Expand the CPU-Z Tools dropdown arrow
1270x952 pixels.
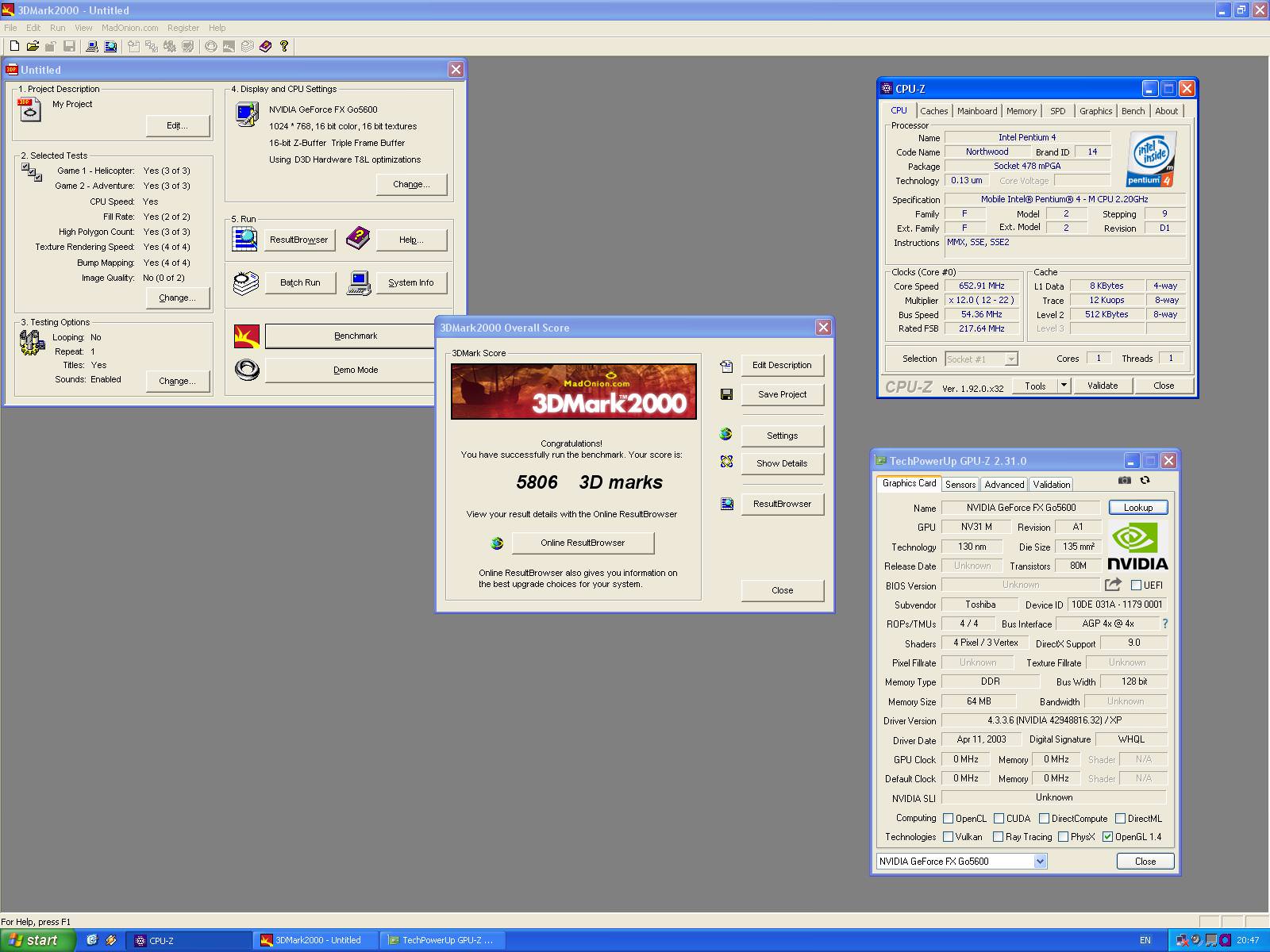(x=1064, y=386)
